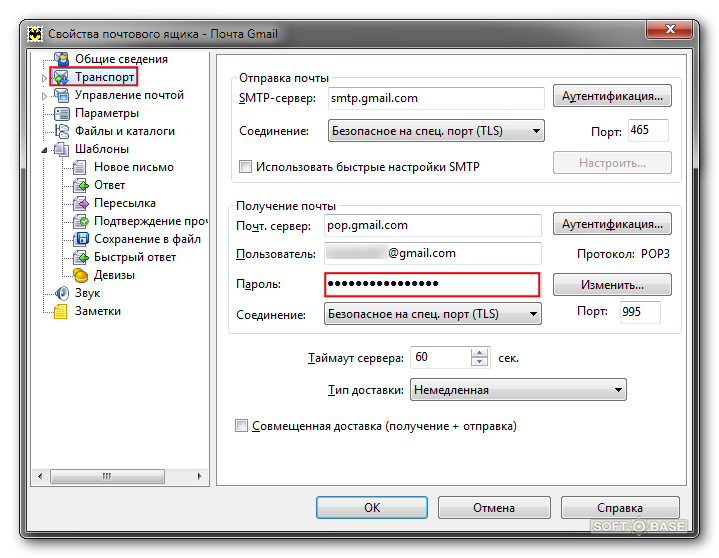Viewport: 719px width, 558px height.
Task: Click the Отмена button
Action: click(494, 508)
